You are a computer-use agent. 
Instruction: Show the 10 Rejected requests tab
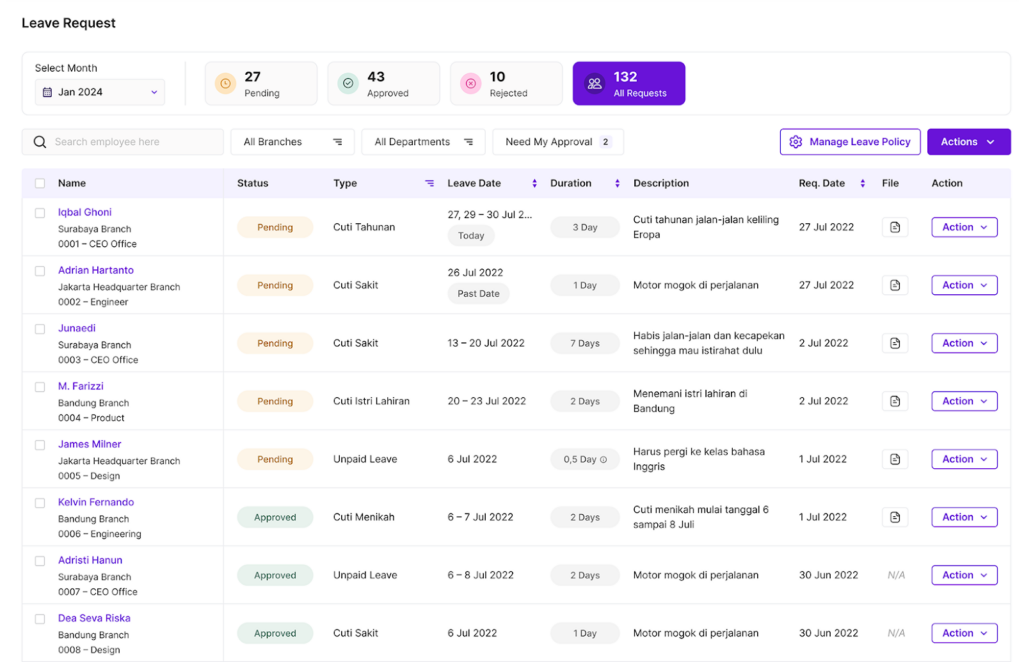tap(505, 84)
